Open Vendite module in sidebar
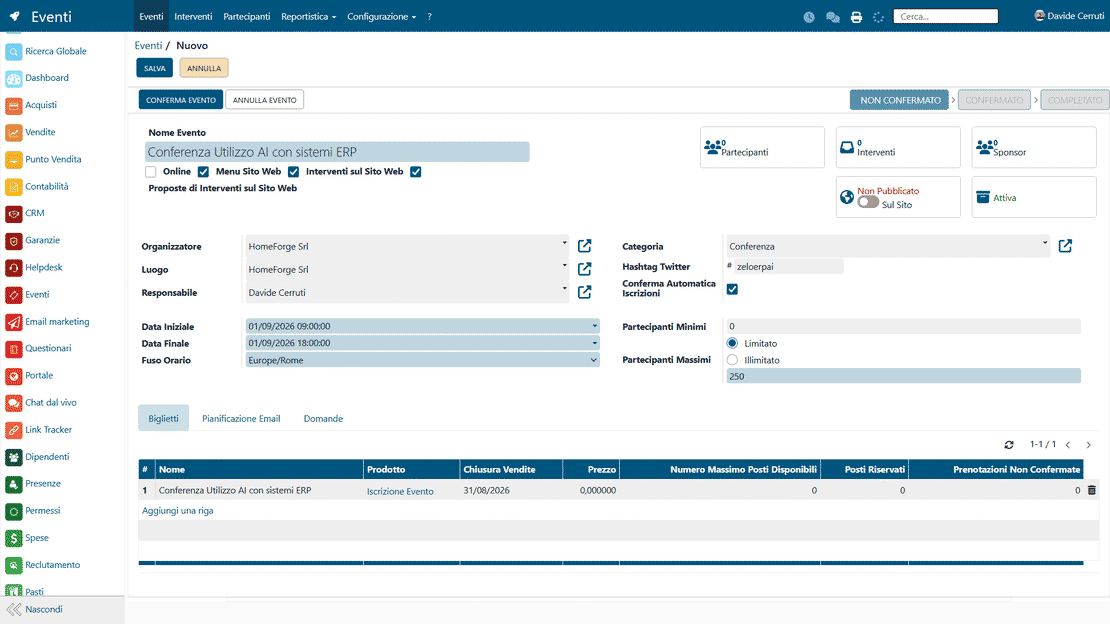Screen dimensions: 1110x624 click(30, 132)
